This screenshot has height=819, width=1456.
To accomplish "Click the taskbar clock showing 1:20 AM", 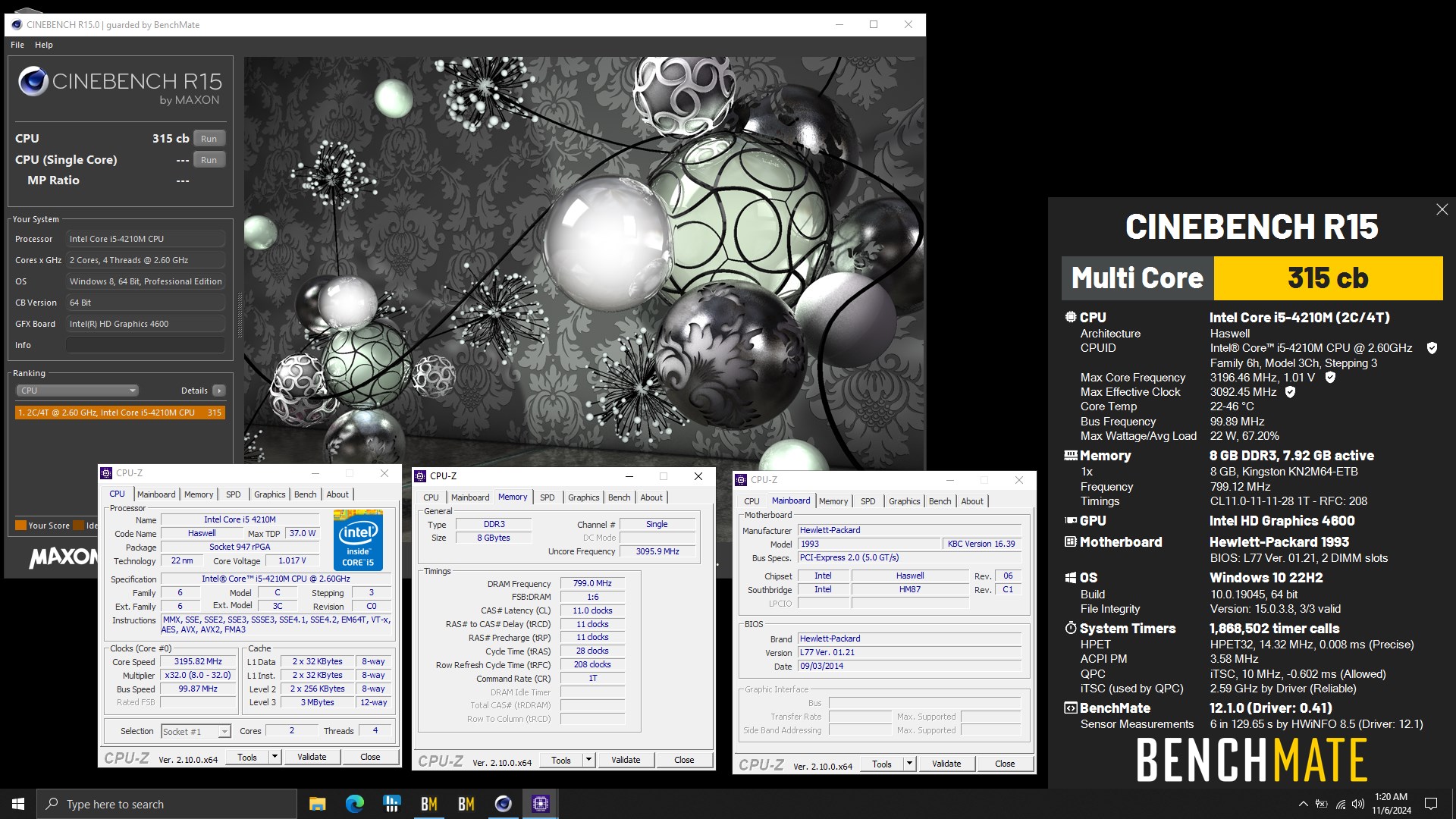I will 1391,804.
